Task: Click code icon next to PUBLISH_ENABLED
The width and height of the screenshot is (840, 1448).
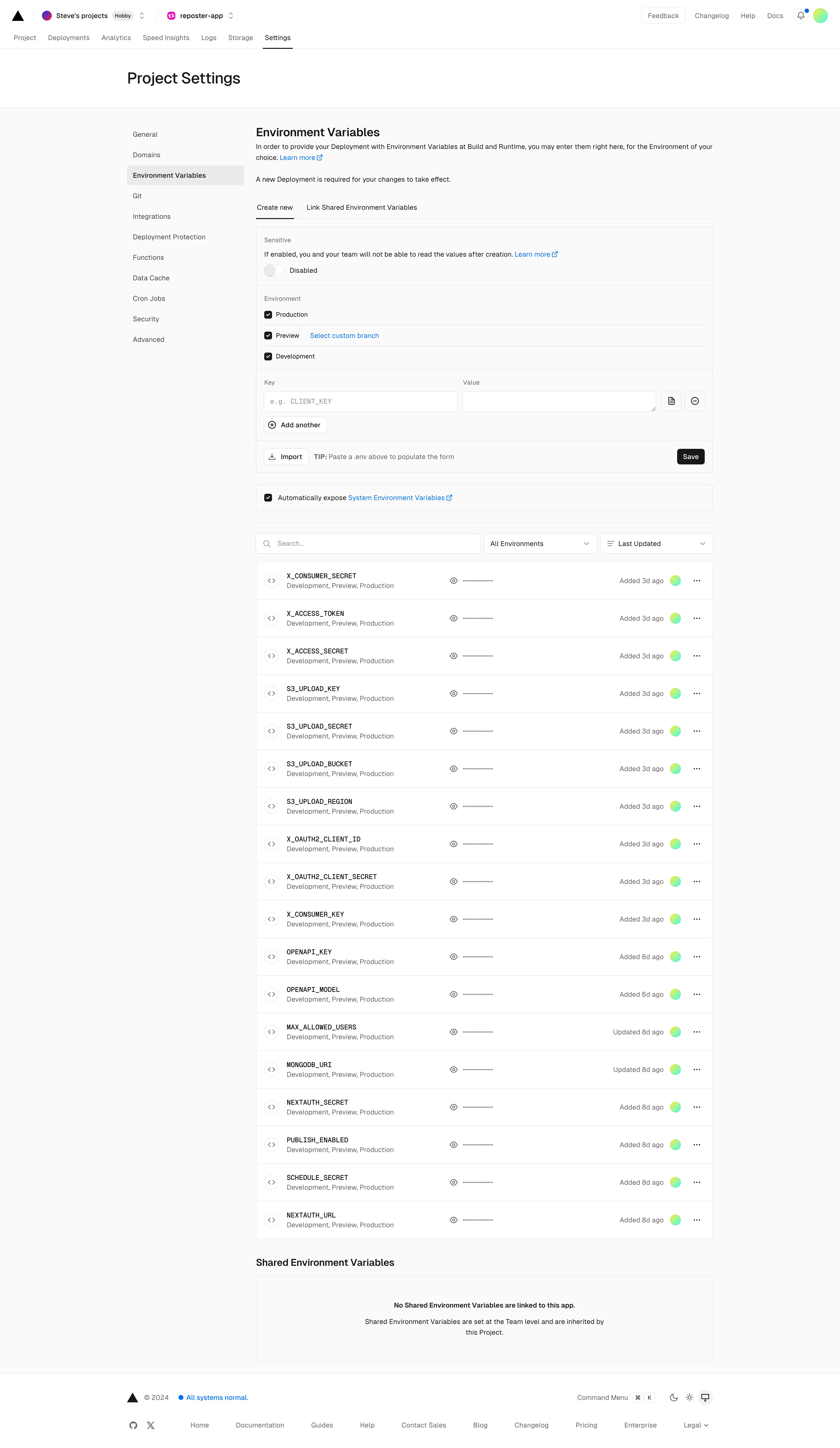Action: 271,1145
